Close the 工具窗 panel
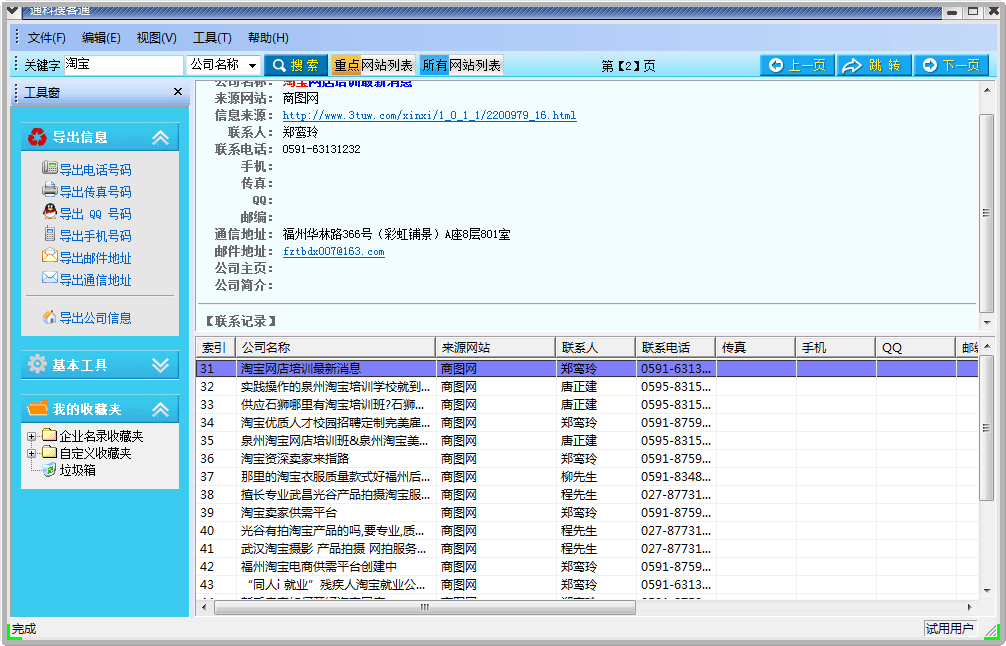Image resolution: width=1006 pixels, height=646 pixels. click(x=178, y=92)
